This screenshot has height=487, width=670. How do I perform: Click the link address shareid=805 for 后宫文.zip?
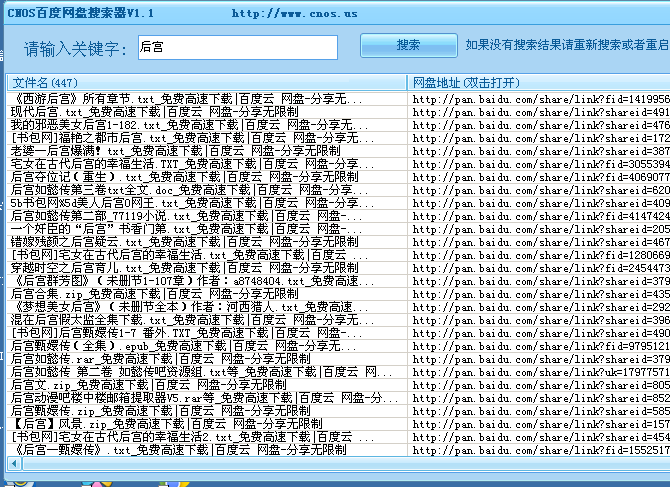click(541, 385)
